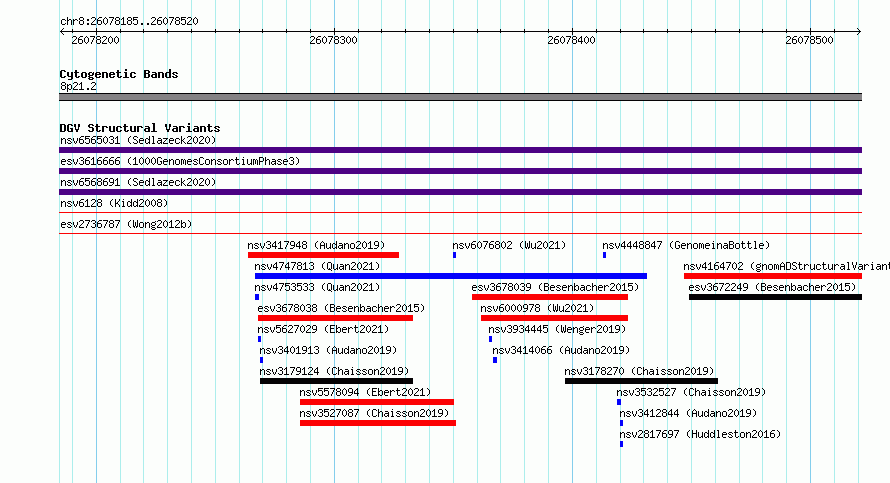Select nsv3412844 (Audano2019) label
This screenshot has width=890, height=483.
click(688, 413)
